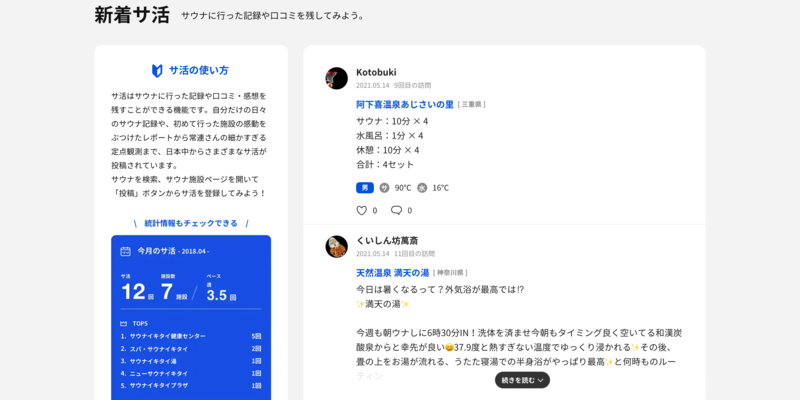This screenshot has width=800, height=400.
Task: Click the 今月のサ活 - 2018.04 - title
Action: 173,251
